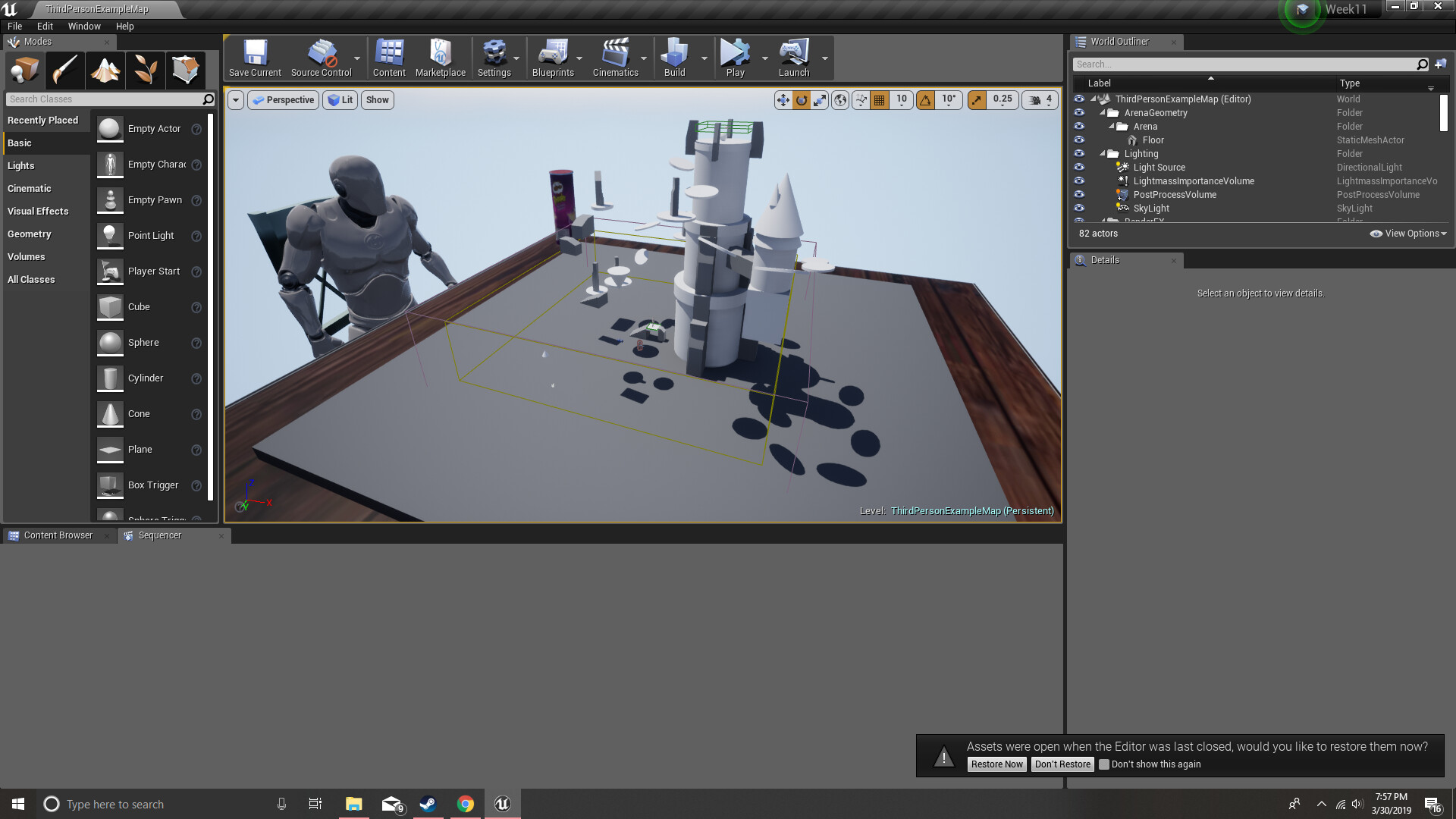Click the Search Classes input field

point(102,99)
